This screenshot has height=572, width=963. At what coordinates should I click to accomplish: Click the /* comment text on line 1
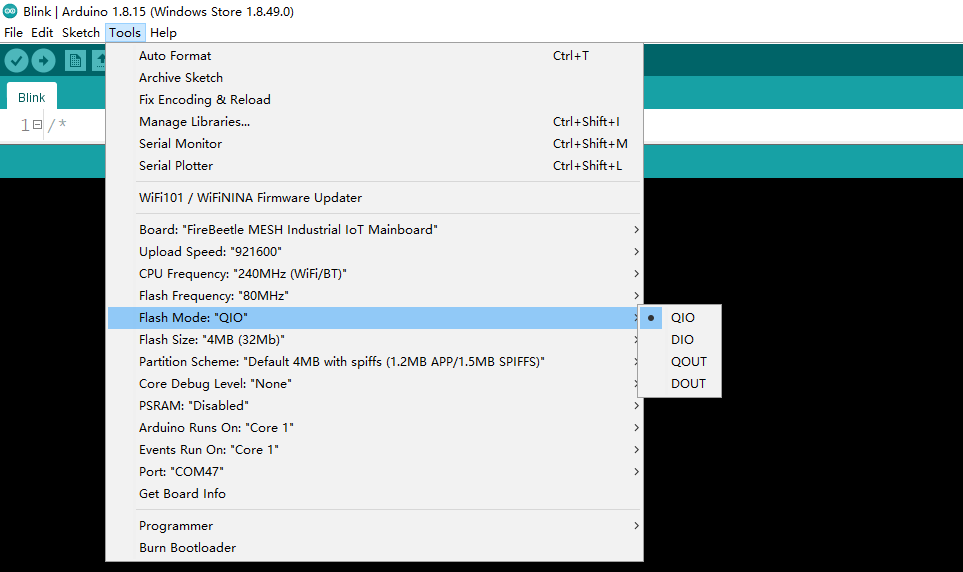[57, 125]
